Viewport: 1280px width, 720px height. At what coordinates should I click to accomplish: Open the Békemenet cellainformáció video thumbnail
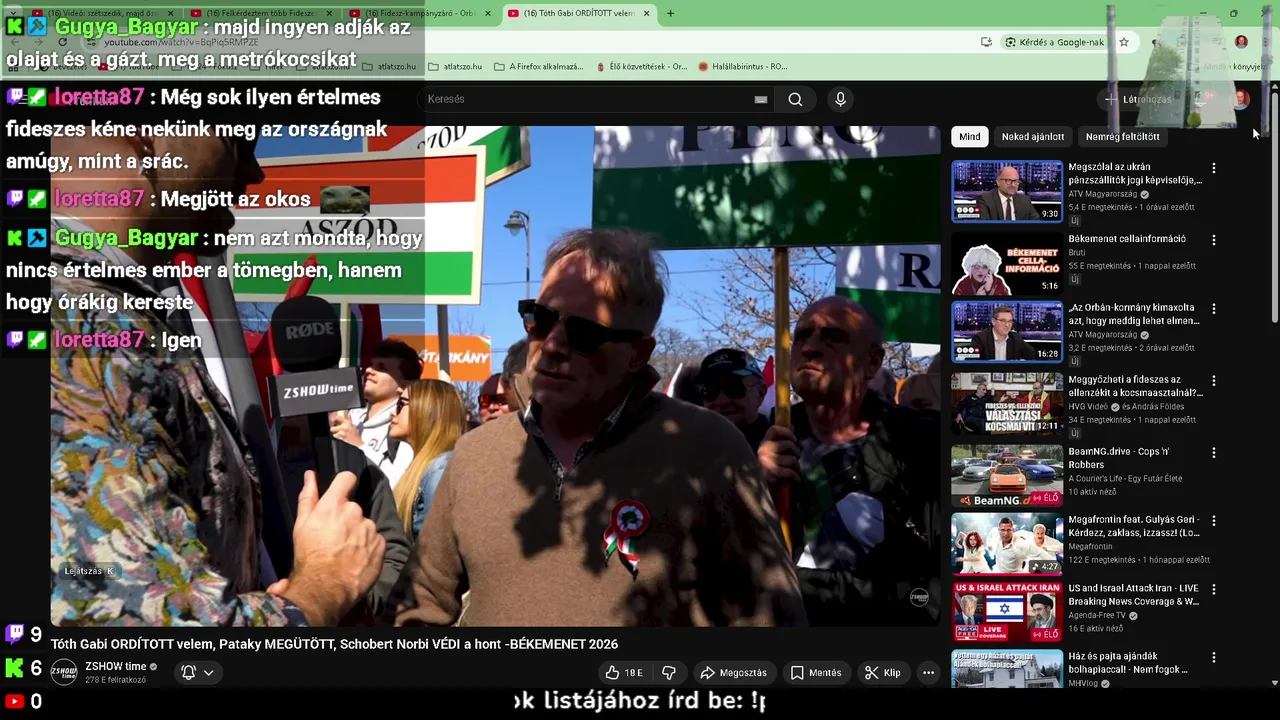coord(1006,263)
